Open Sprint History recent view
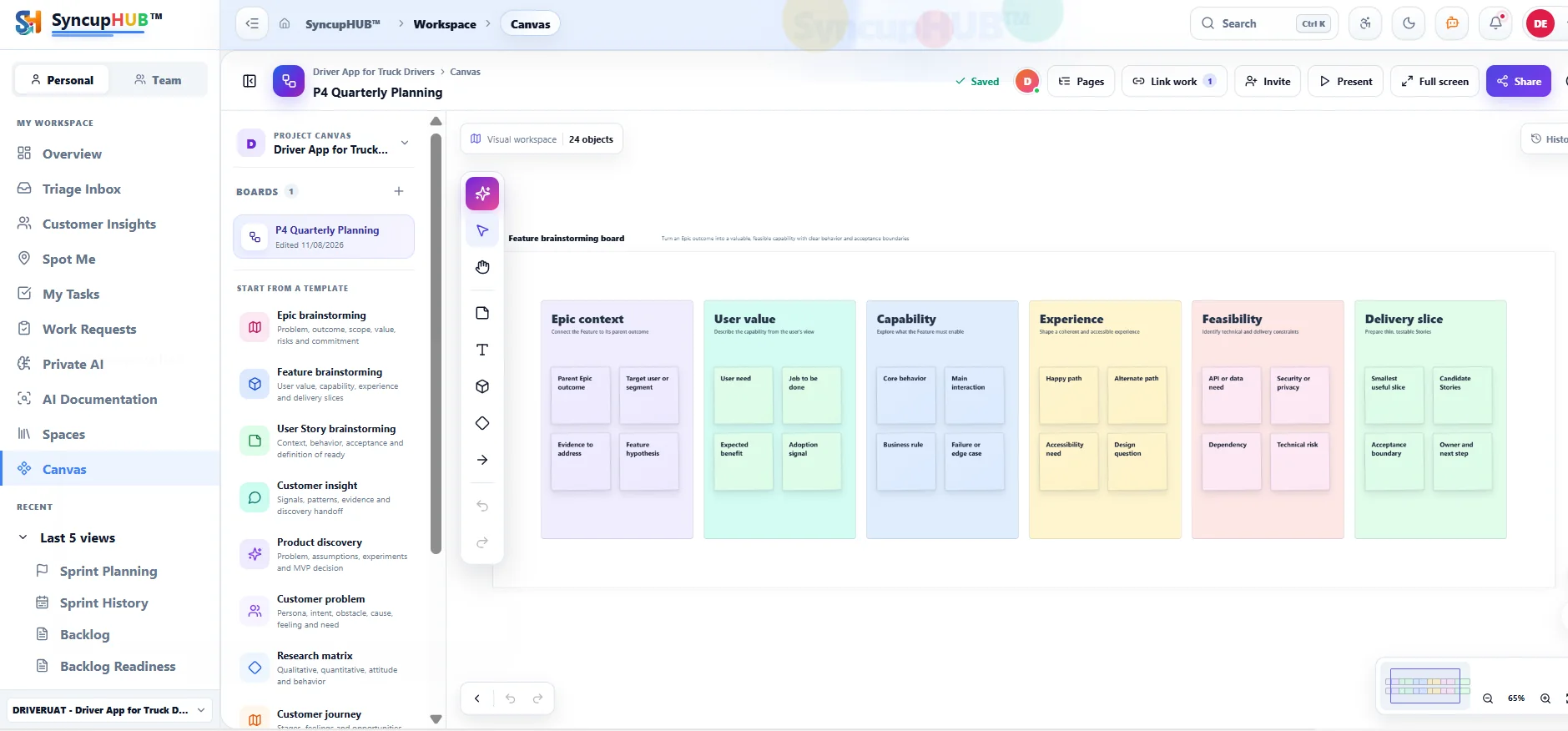 103,602
